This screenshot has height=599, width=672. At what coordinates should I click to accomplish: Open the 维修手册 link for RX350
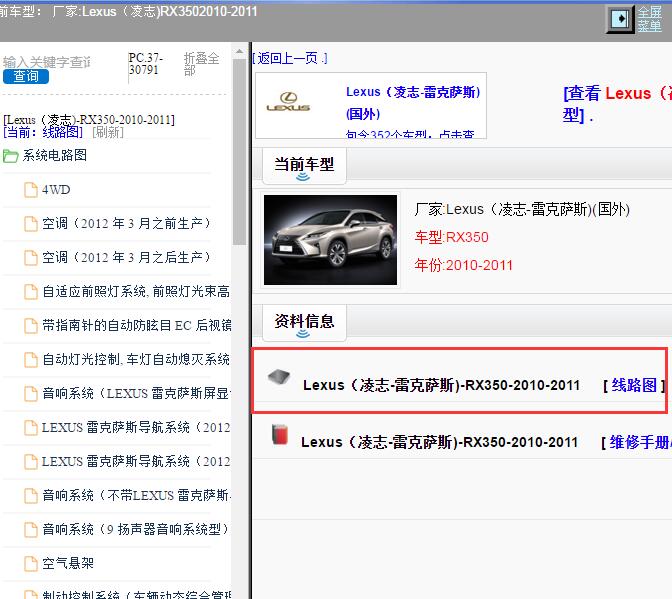point(640,442)
